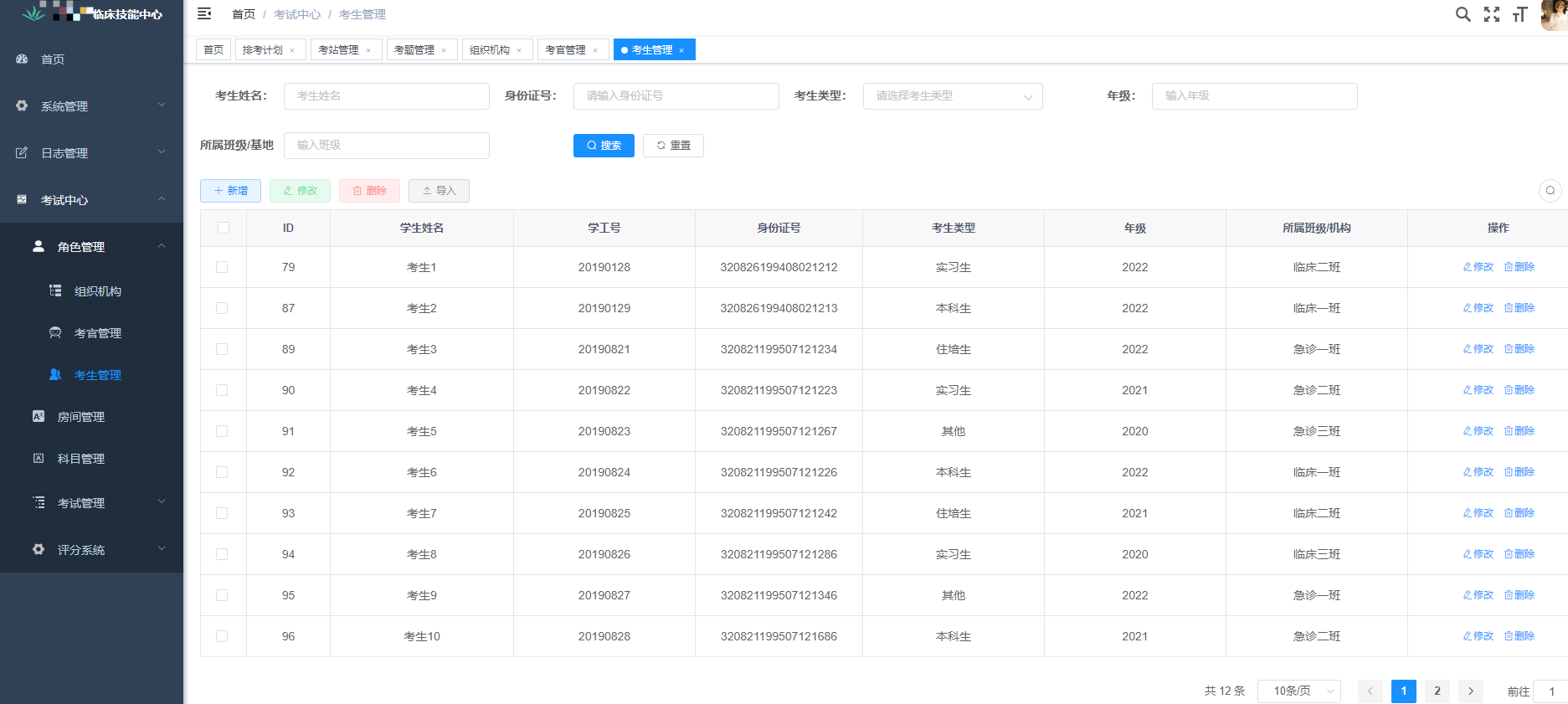
Task: Open the 考生类型 select dropdown
Action: (x=953, y=96)
